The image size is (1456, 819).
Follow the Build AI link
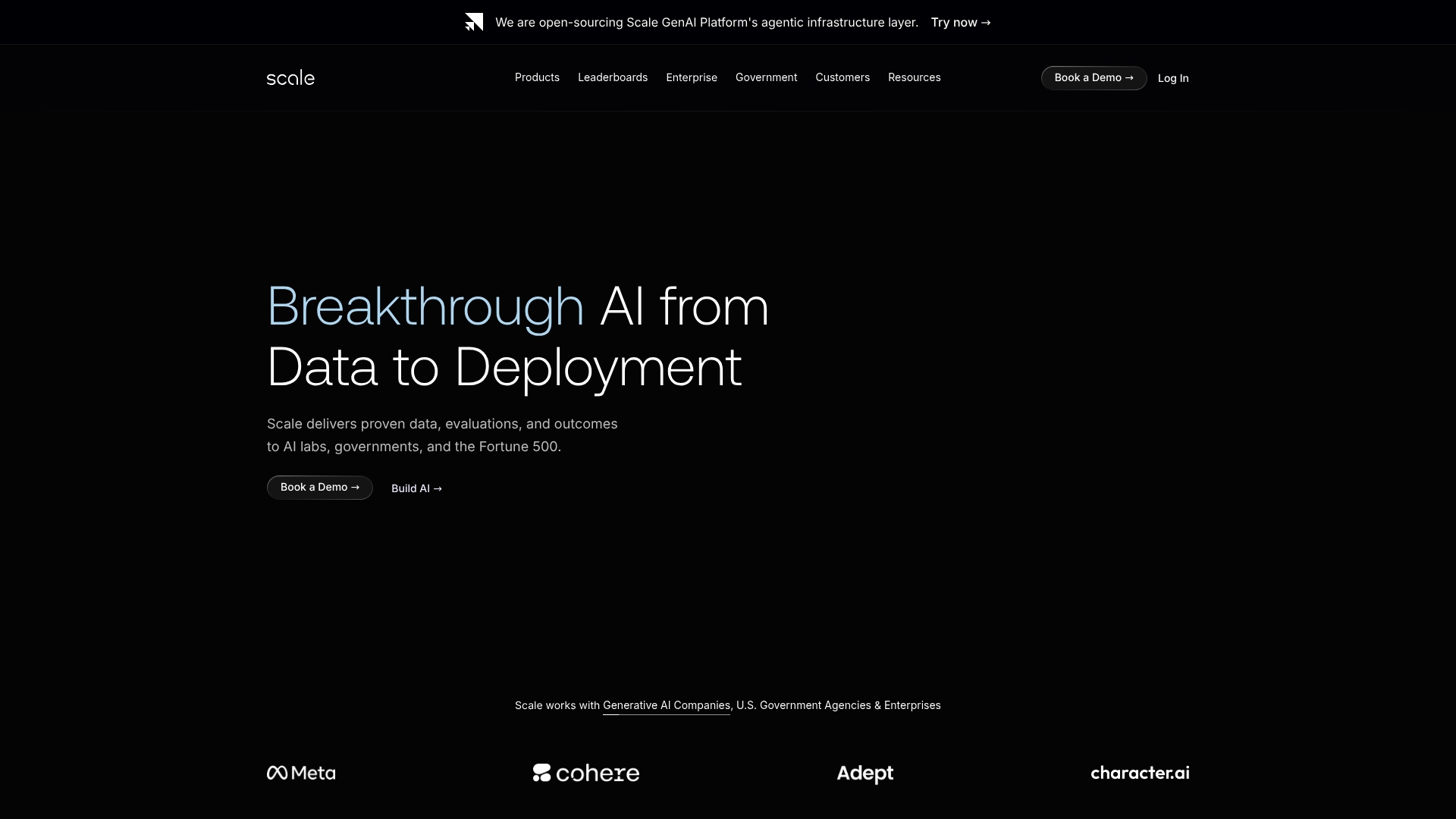point(416,488)
